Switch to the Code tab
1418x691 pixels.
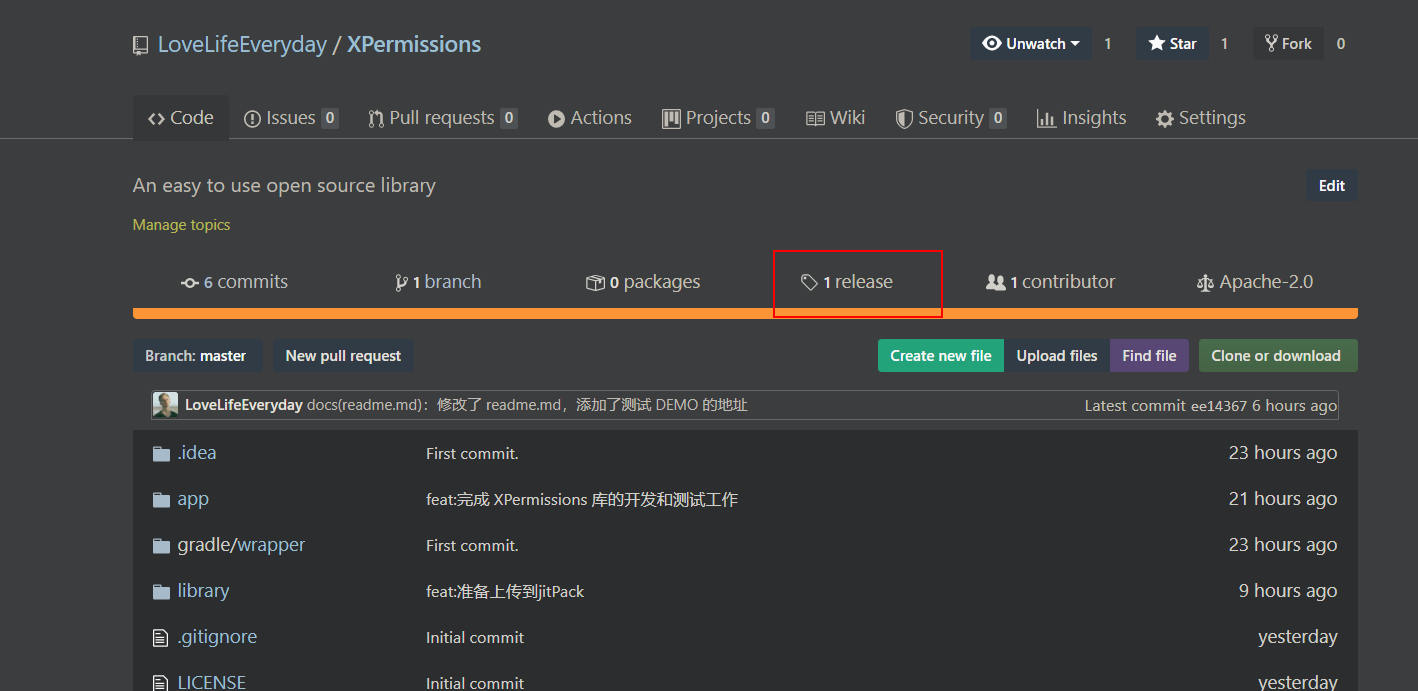(181, 118)
